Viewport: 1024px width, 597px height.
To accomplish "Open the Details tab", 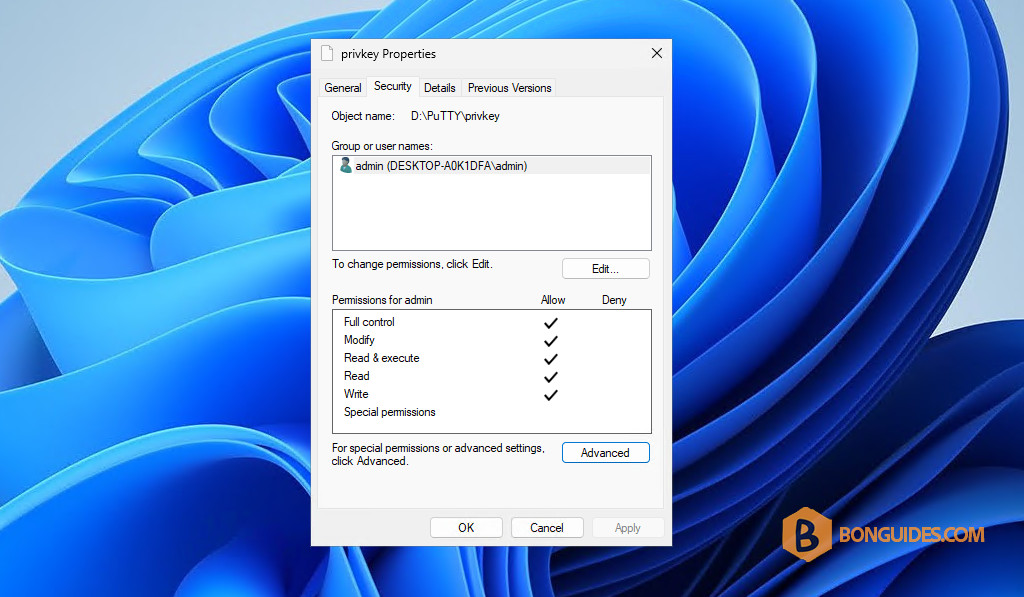I will pos(440,88).
